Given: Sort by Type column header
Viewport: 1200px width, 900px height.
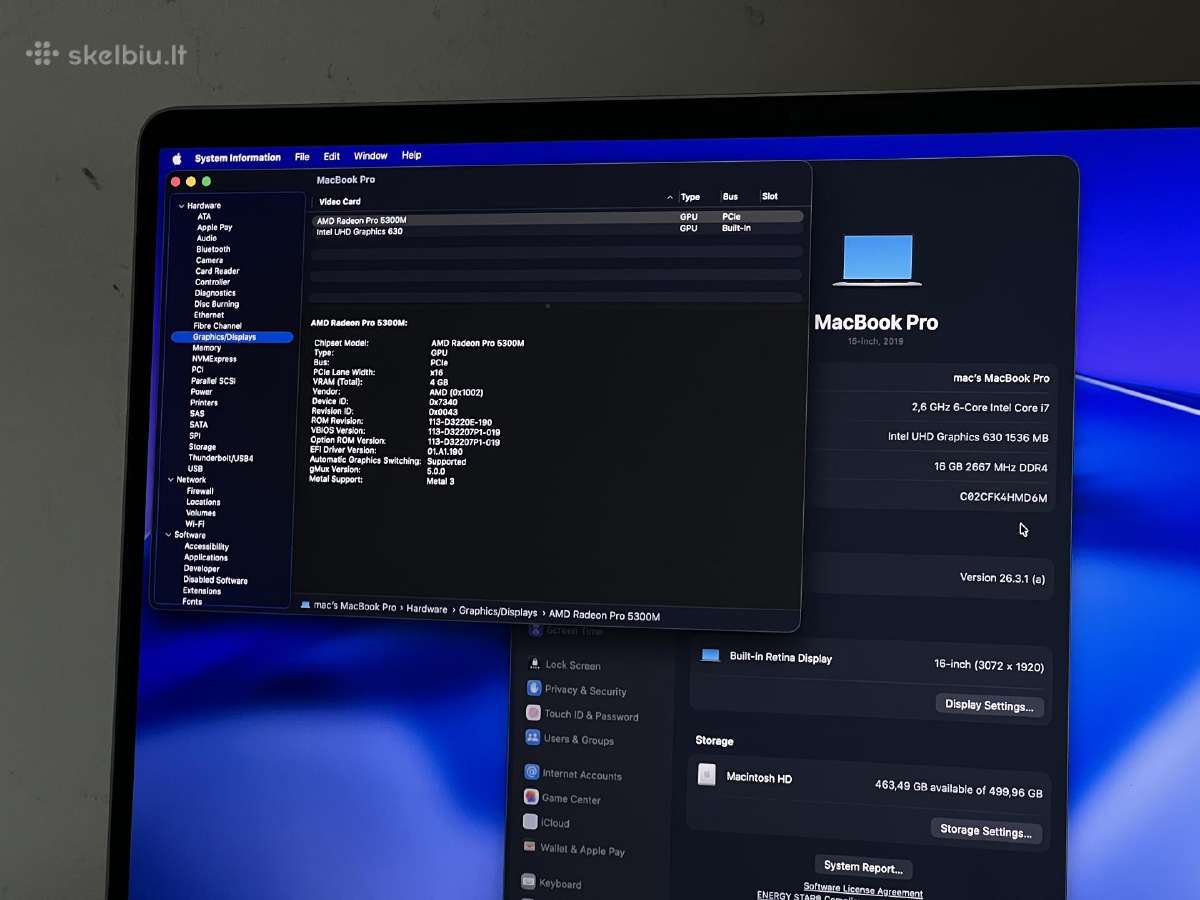Looking at the screenshot, I should [x=690, y=197].
